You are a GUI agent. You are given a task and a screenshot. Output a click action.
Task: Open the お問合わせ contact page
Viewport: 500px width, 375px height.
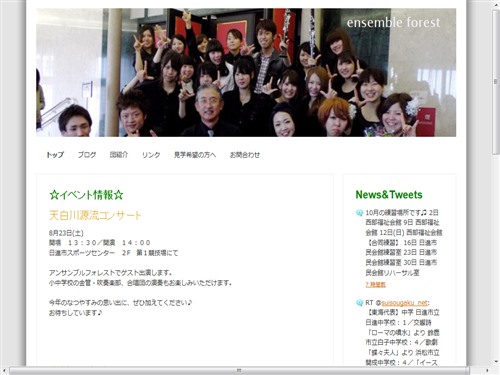[x=245, y=155]
